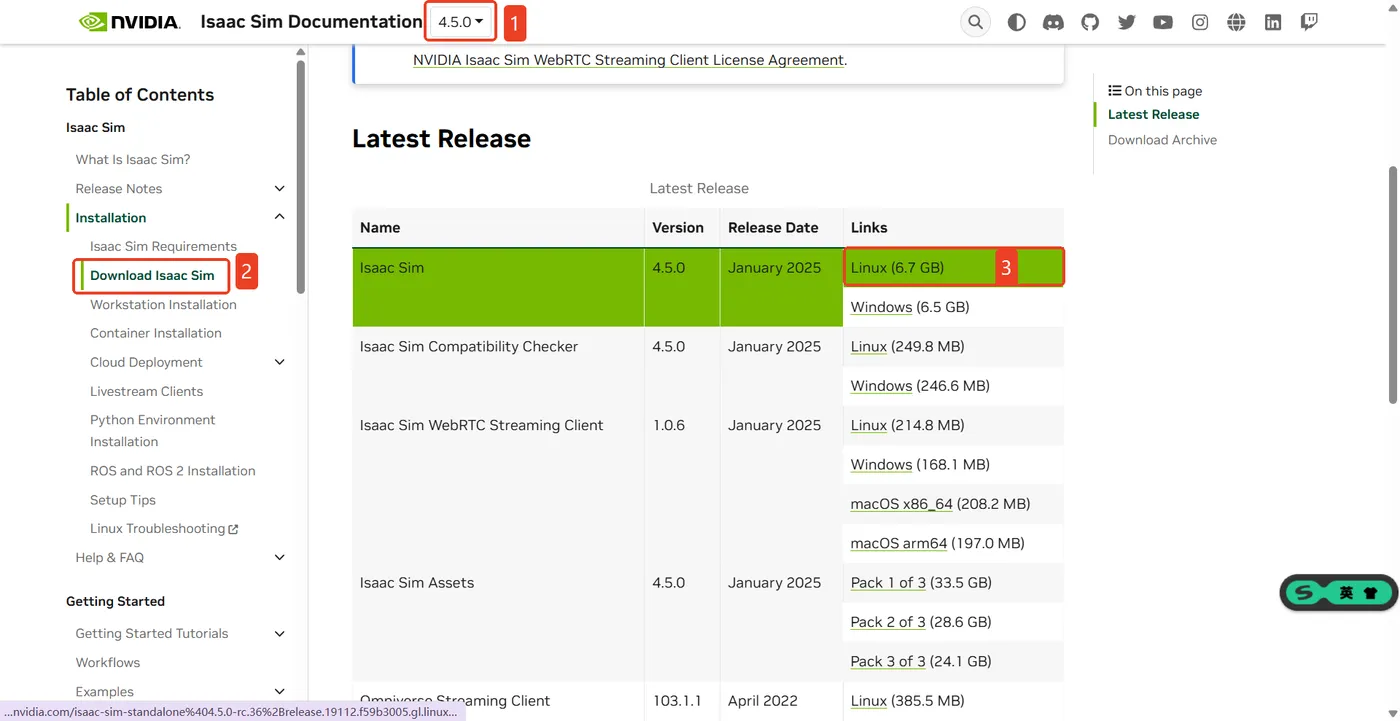Open ROS and ROS 2 Installation page
This screenshot has height=721, width=1400.
tap(172, 470)
